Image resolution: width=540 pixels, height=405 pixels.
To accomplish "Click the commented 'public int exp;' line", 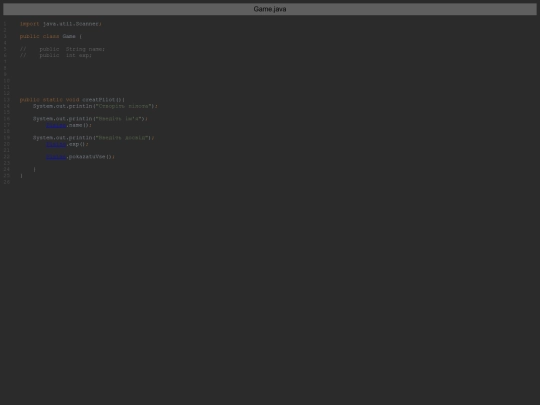I will pyautogui.click(x=56, y=55).
